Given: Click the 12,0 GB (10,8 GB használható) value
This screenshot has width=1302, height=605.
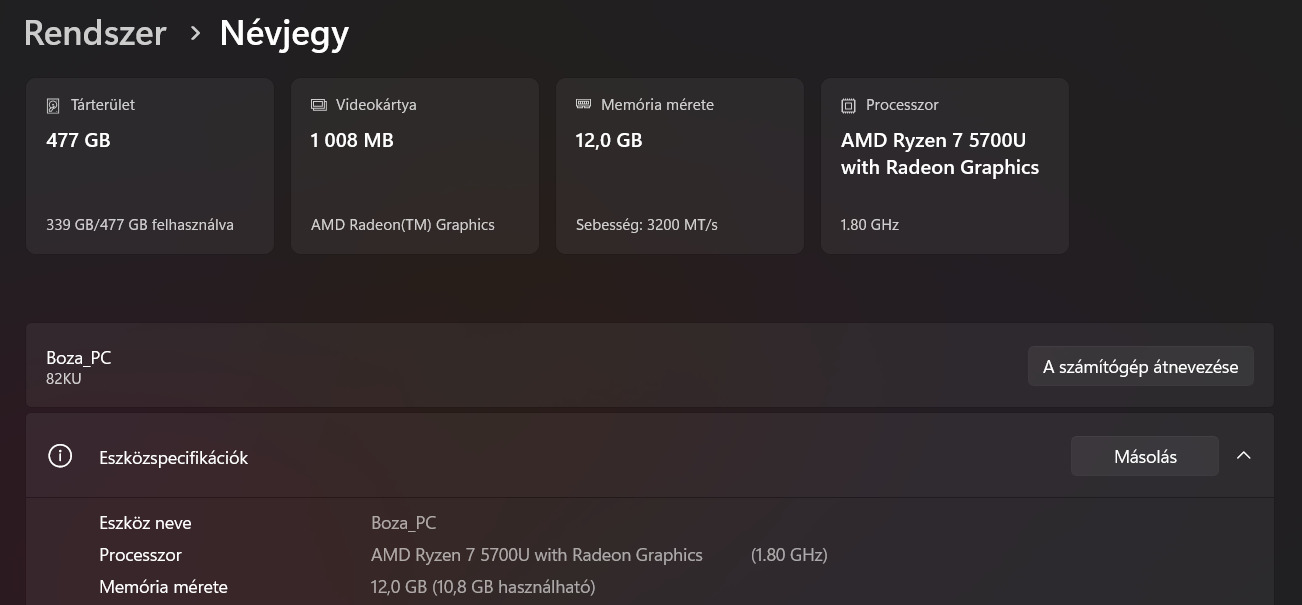Looking at the screenshot, I should click(x=483, y=587).
